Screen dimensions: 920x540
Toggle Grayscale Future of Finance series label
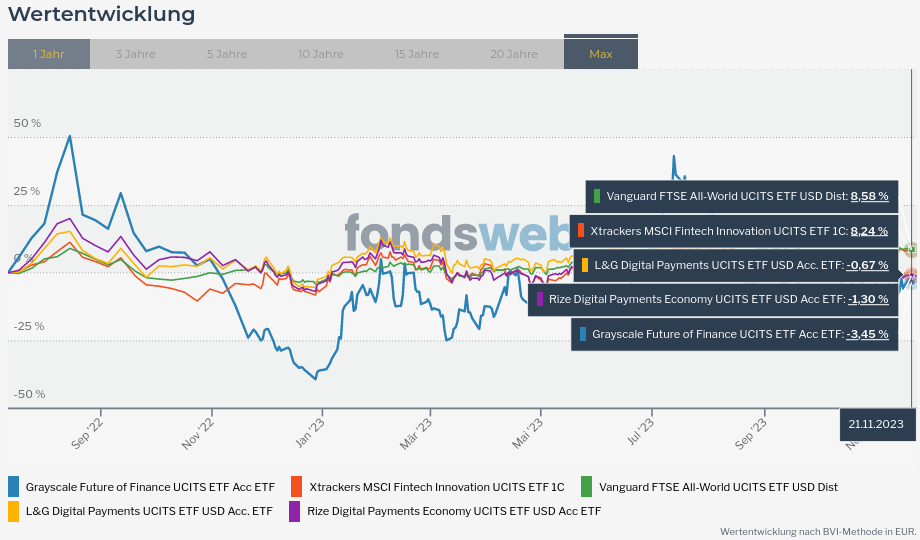(x=150, y=487)
